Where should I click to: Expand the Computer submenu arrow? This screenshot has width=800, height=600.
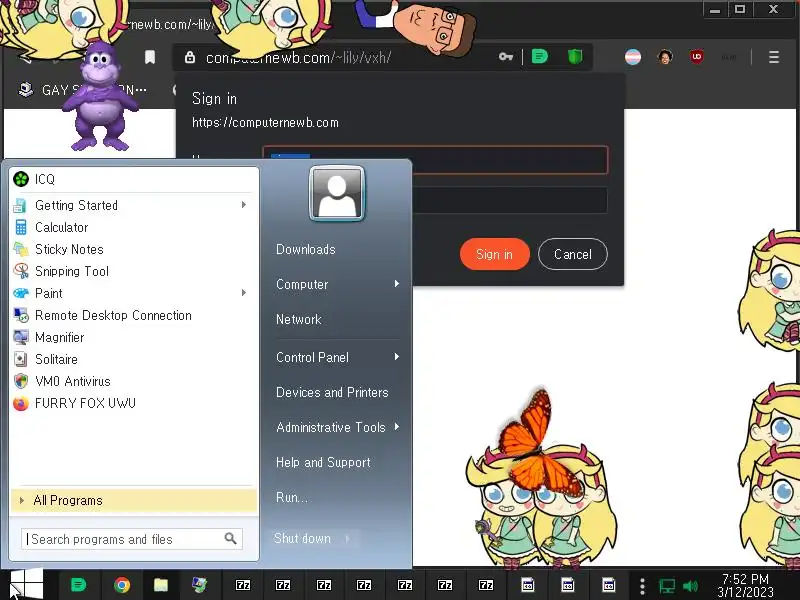(x=396, y=284)
